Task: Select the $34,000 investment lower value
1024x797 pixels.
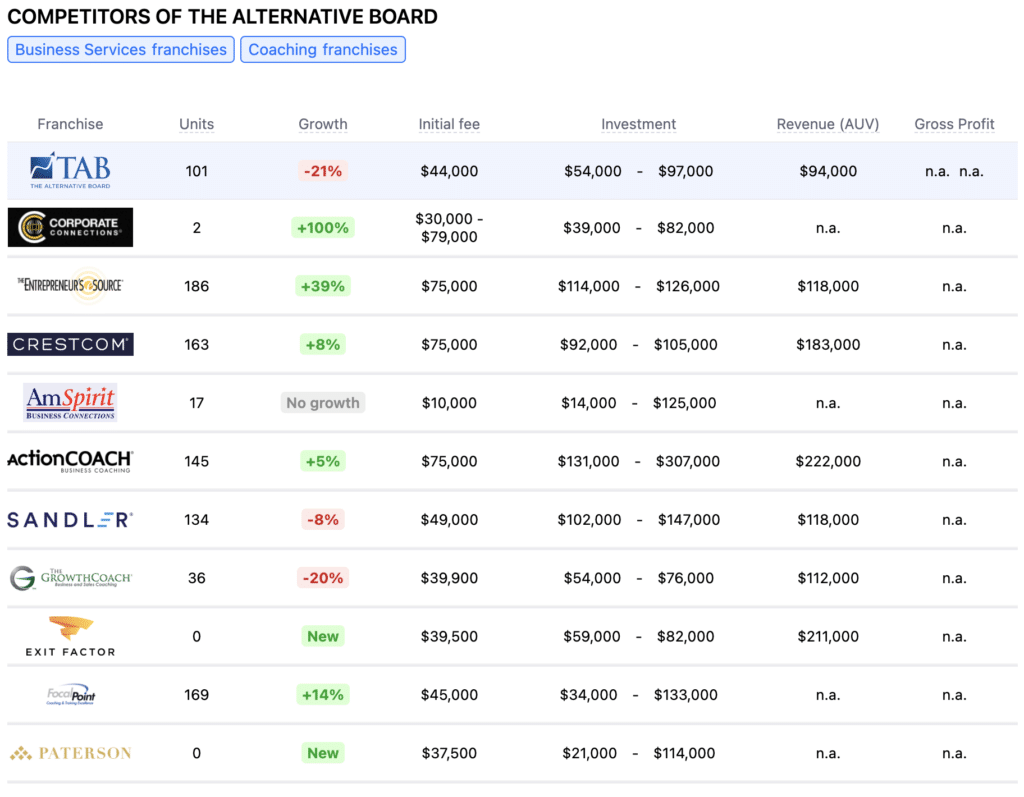Action: click(588, 694)
